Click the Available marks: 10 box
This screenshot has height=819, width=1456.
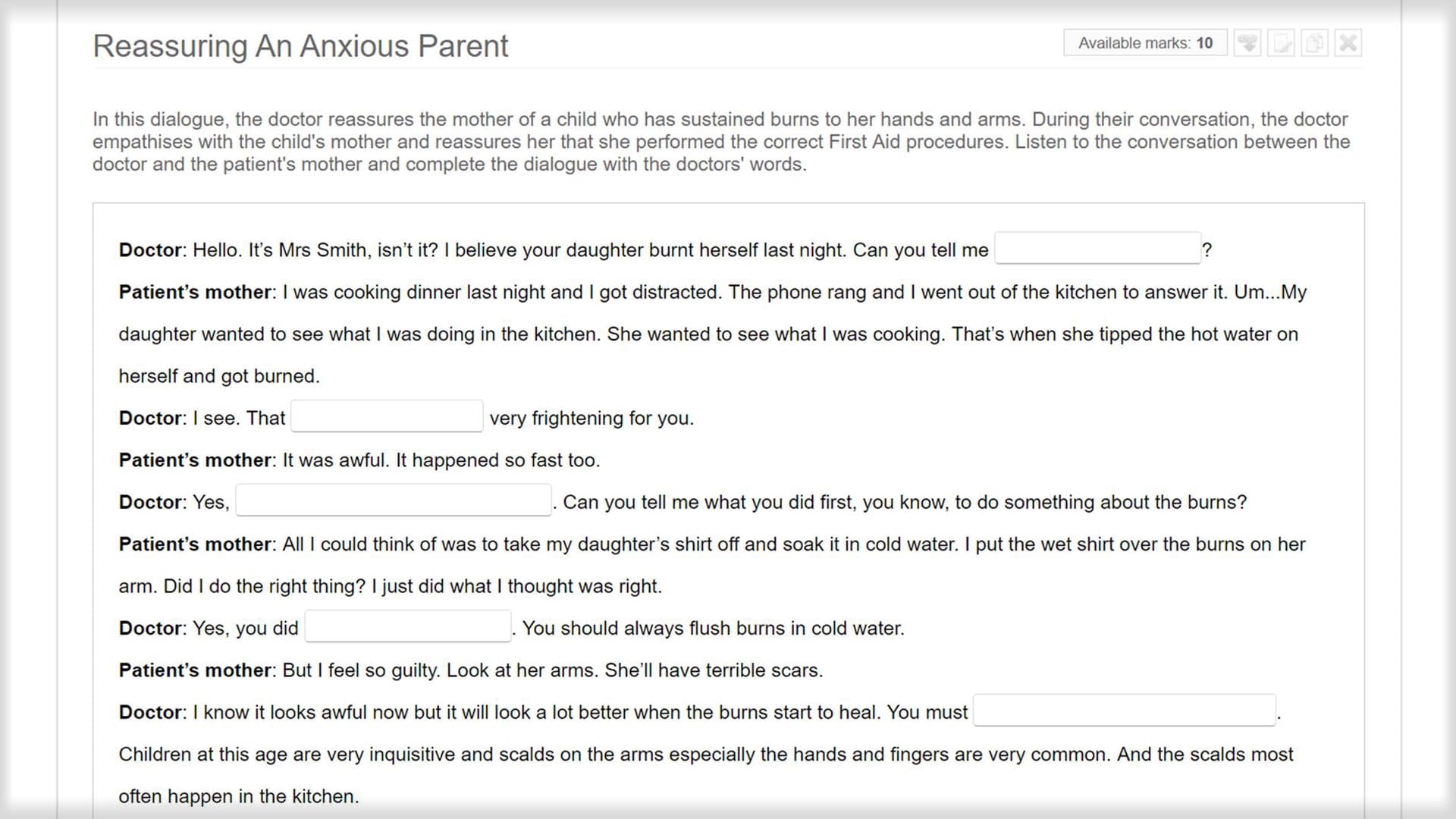tap(1145, 43)
